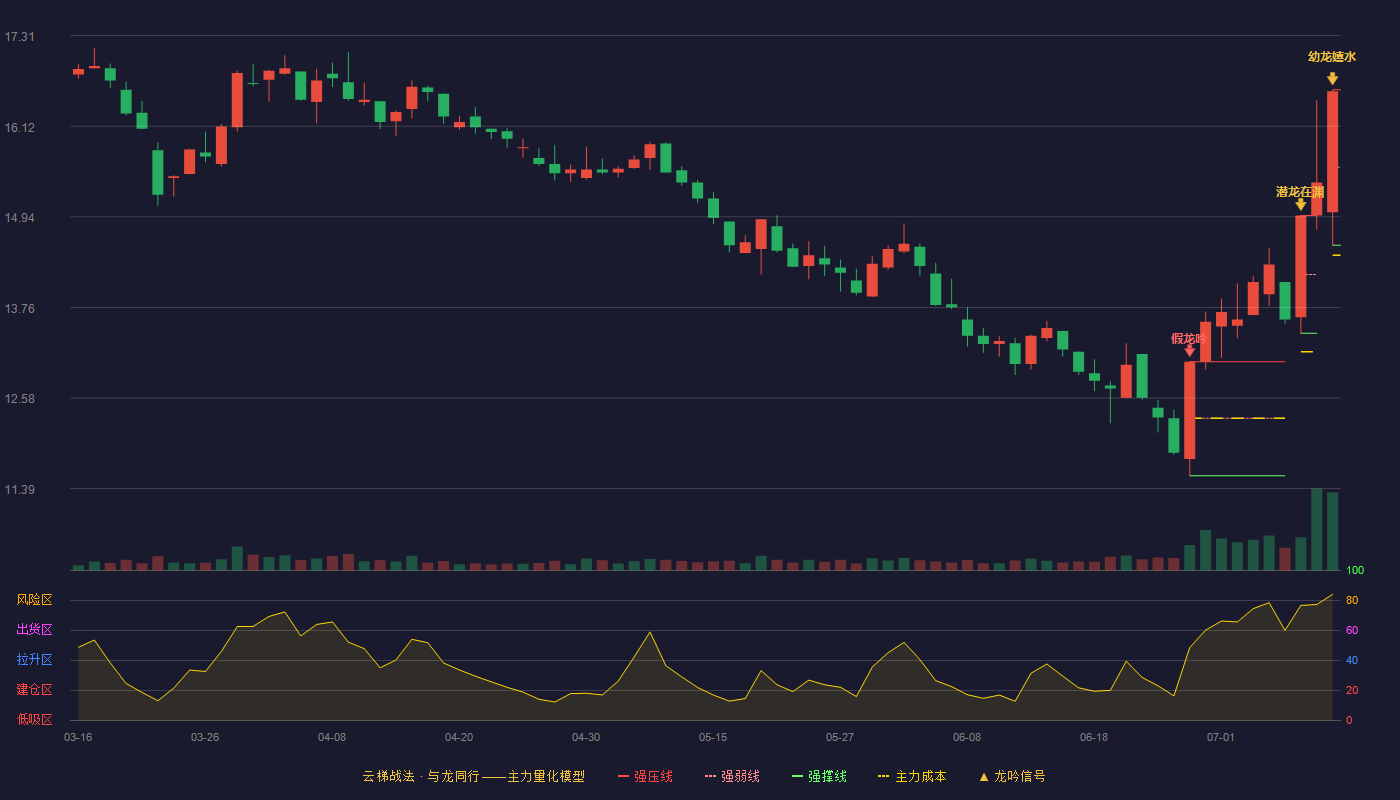Click the 05-27 date label
This screenshot has height=800, width=1400.
pyautogui.click(x=840, y=737)
